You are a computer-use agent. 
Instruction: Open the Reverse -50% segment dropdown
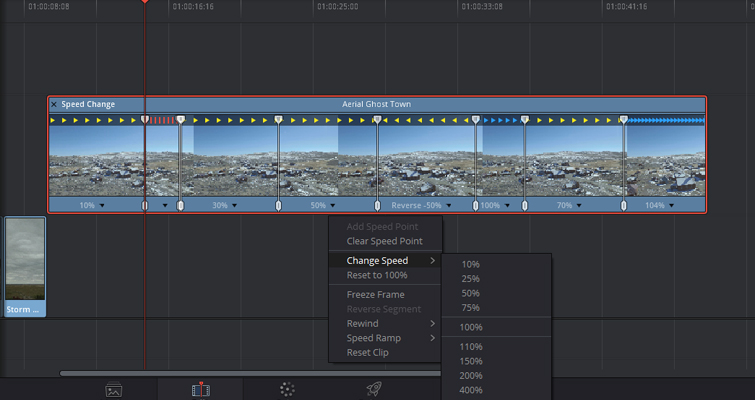pos(447,205)
